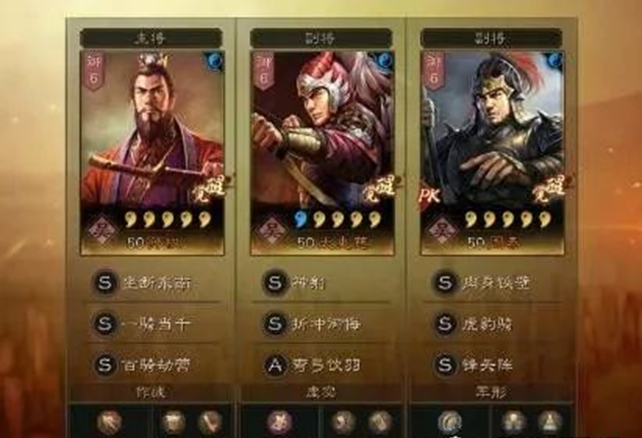Click the red PK badge on the armored general's card
Screen dimensions: 642x438
tap(430, 196)
